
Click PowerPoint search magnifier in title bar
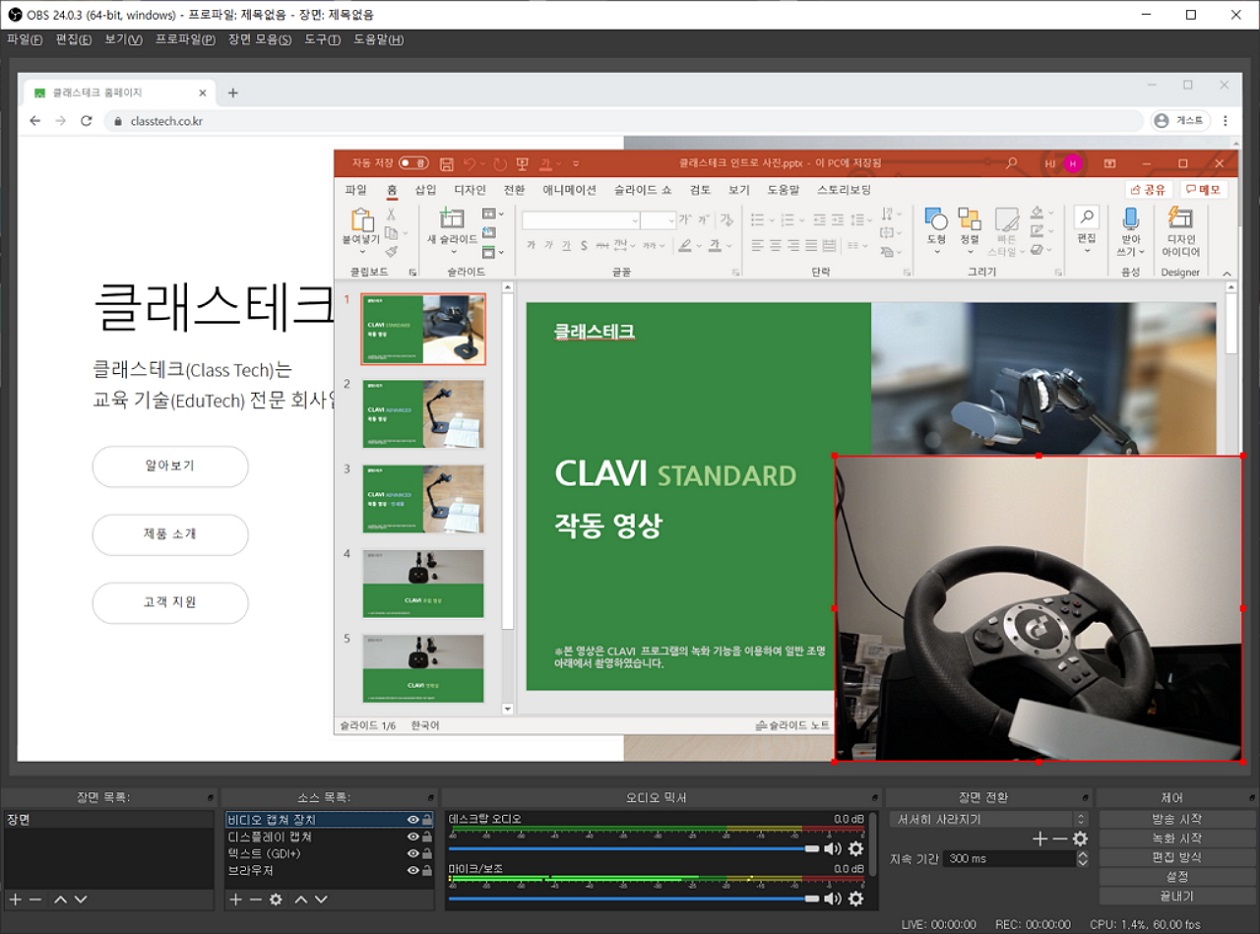pyautogui.click(x=1012, y=163)
